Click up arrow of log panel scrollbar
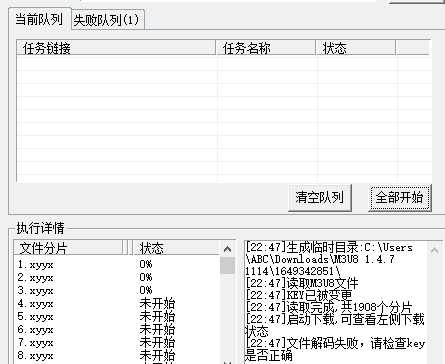The width and height of the screenshot is (445, 364). click(434, 250)
